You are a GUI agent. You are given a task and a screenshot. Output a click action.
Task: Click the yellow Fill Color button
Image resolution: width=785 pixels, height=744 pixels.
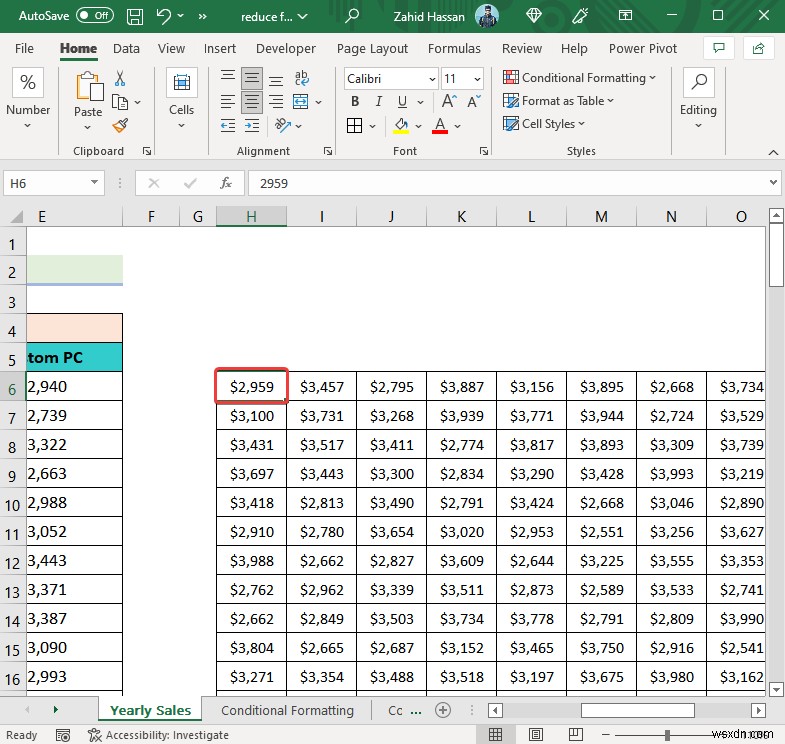click(x=401, y=125)
